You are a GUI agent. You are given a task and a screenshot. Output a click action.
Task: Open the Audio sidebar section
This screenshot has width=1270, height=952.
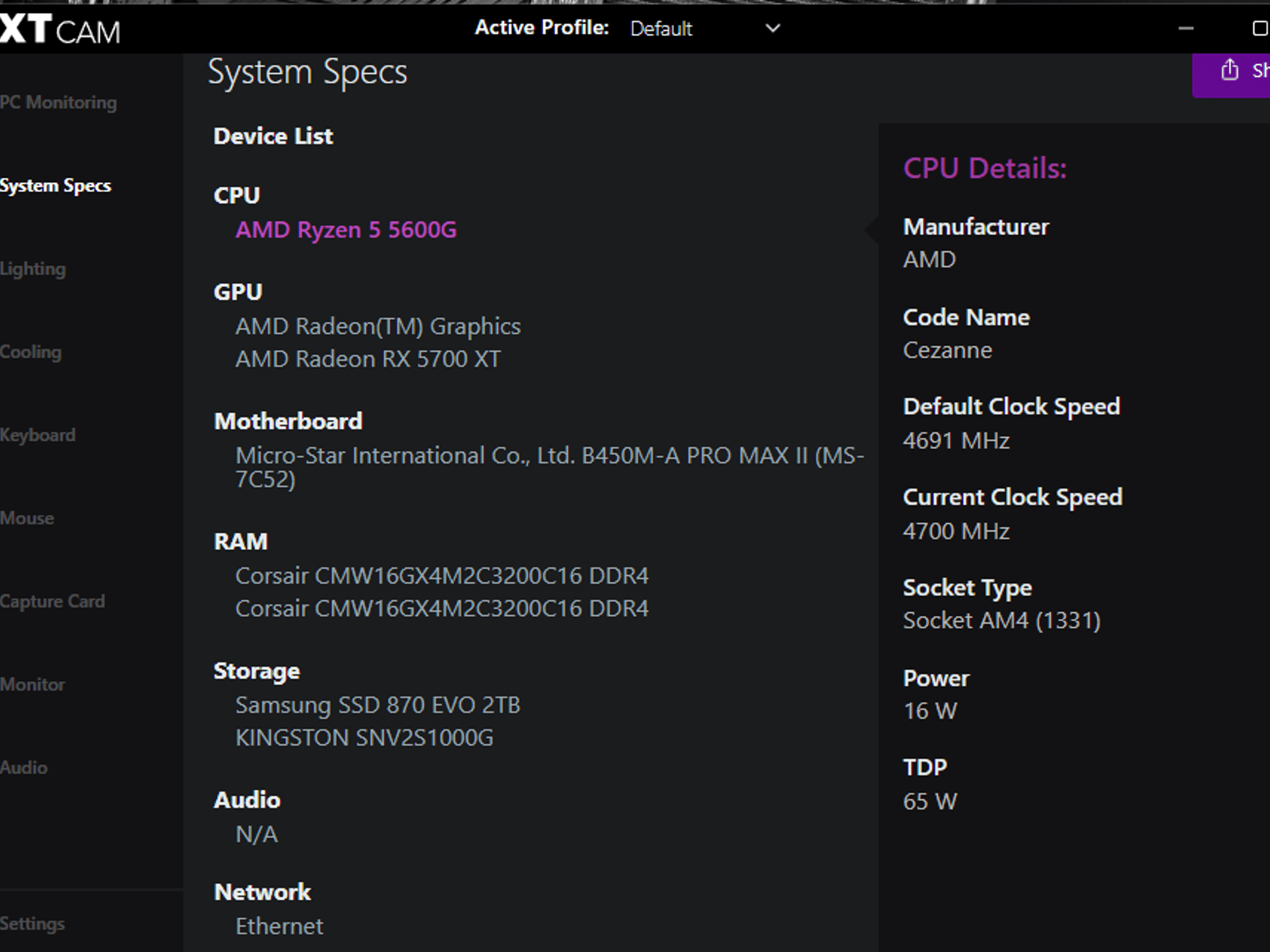[x=24, y=767]
